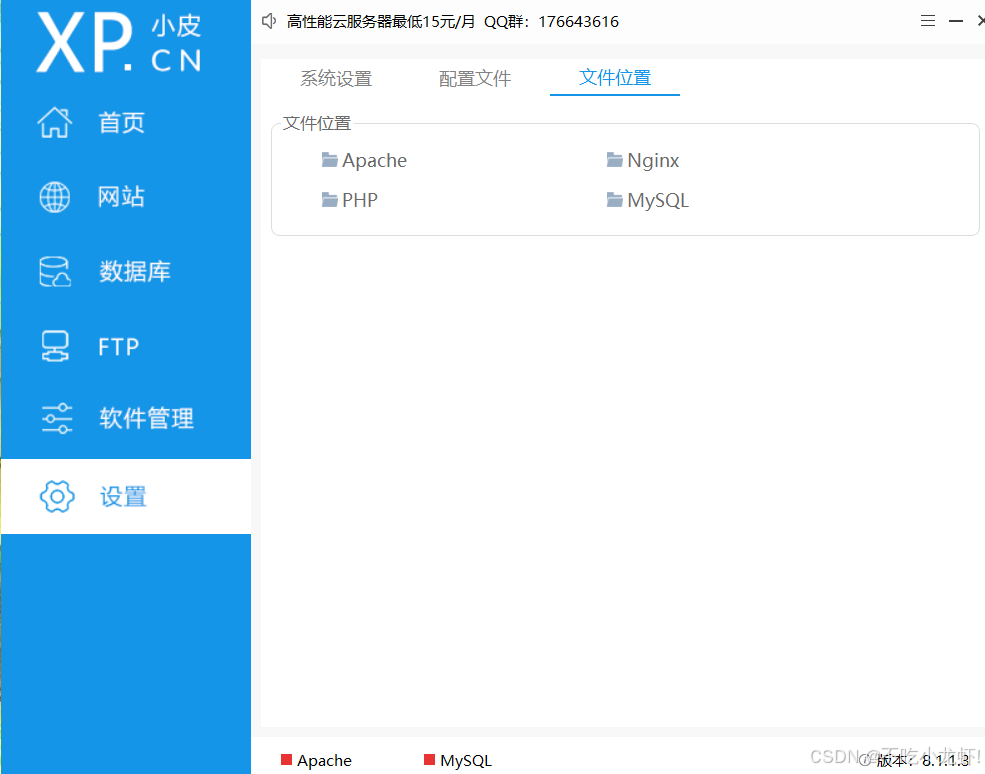Image resolution: width=985 pixels, height=774 pixels.
Task: Switch to the 系统设置 tab
Action: [x=335, y=78]
